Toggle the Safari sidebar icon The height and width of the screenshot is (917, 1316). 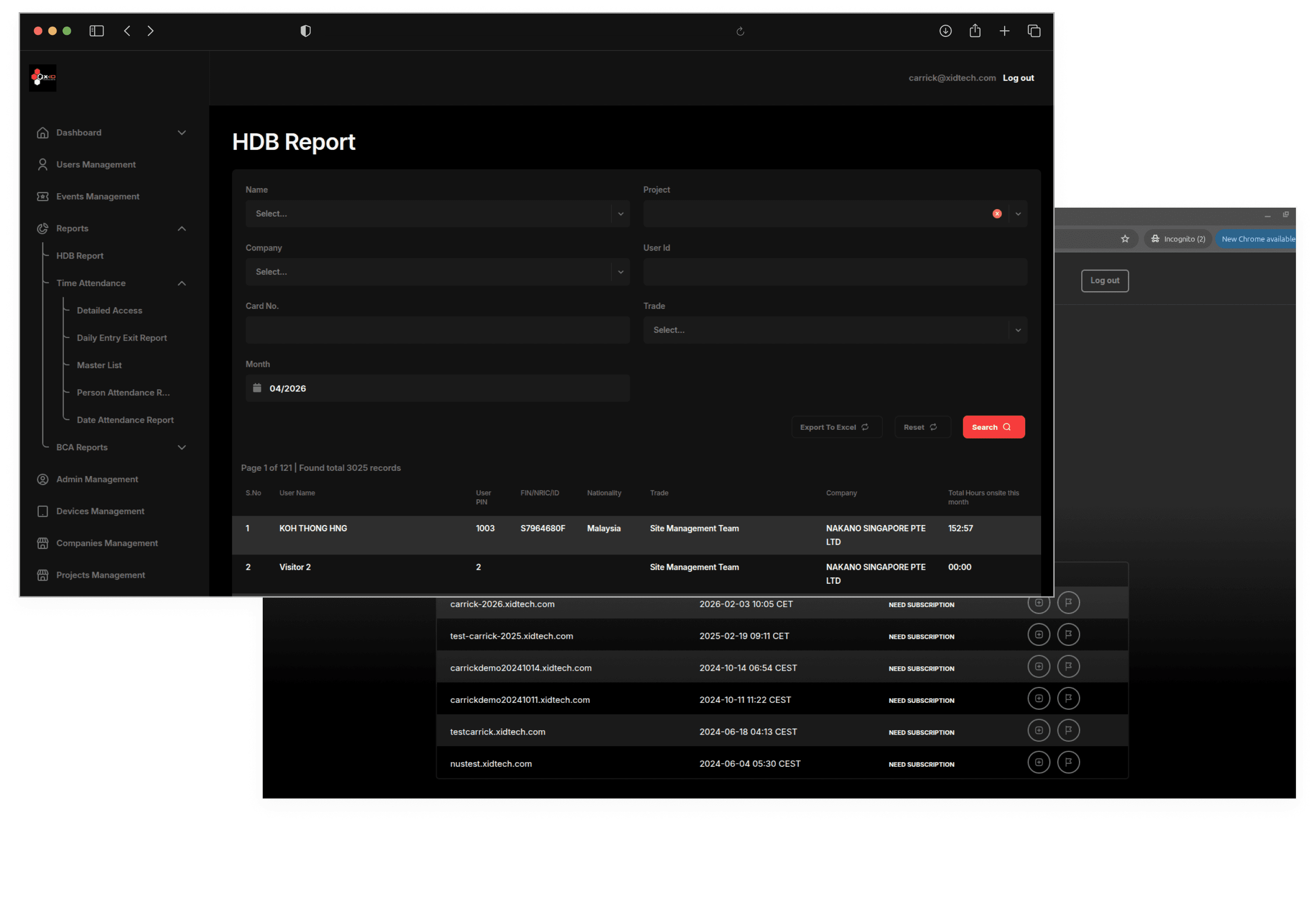click(x=96, y=31)
